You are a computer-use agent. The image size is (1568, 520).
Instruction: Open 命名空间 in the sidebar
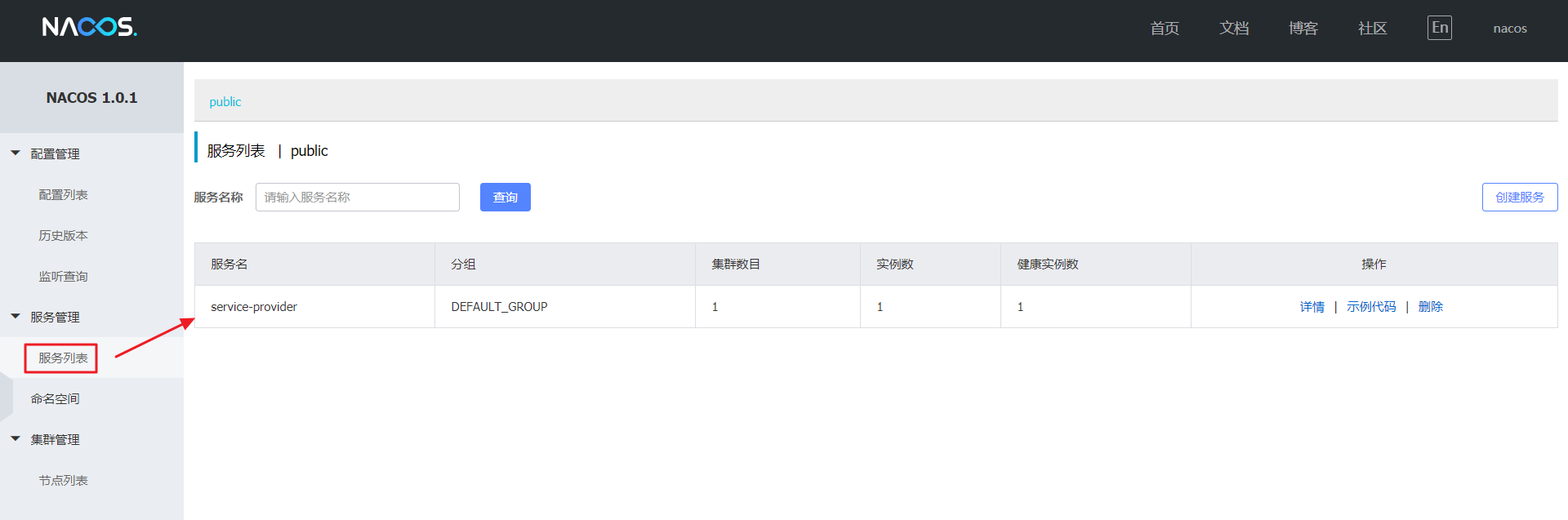click(x=55, y=398)
